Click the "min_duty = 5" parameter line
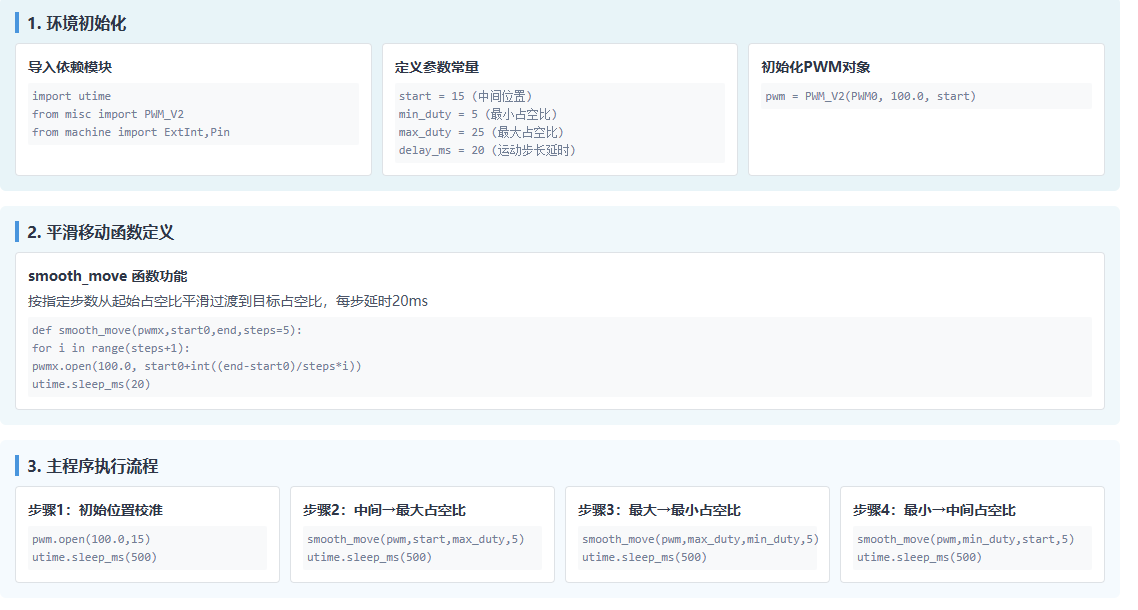The width and height of the screenshot is (1138, 610). [478, 114]
